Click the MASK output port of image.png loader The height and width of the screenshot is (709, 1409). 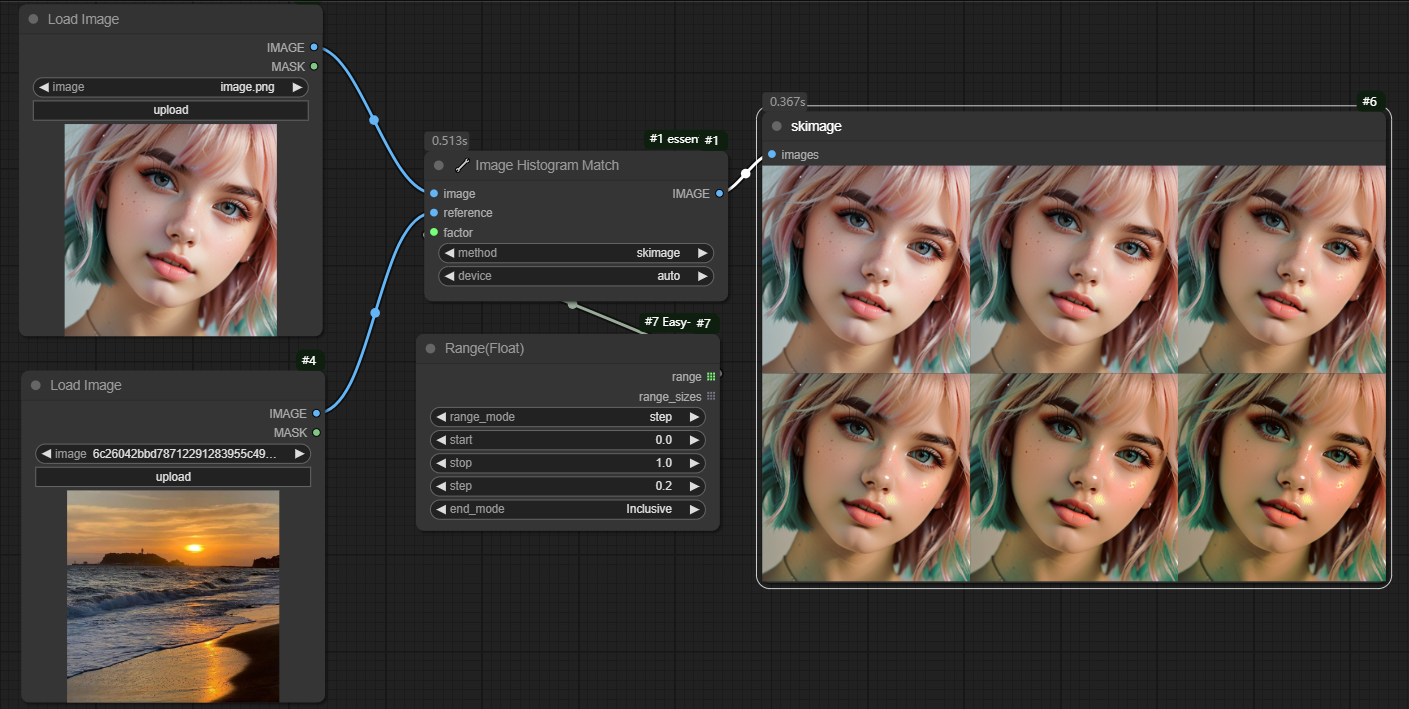(314, 67)
